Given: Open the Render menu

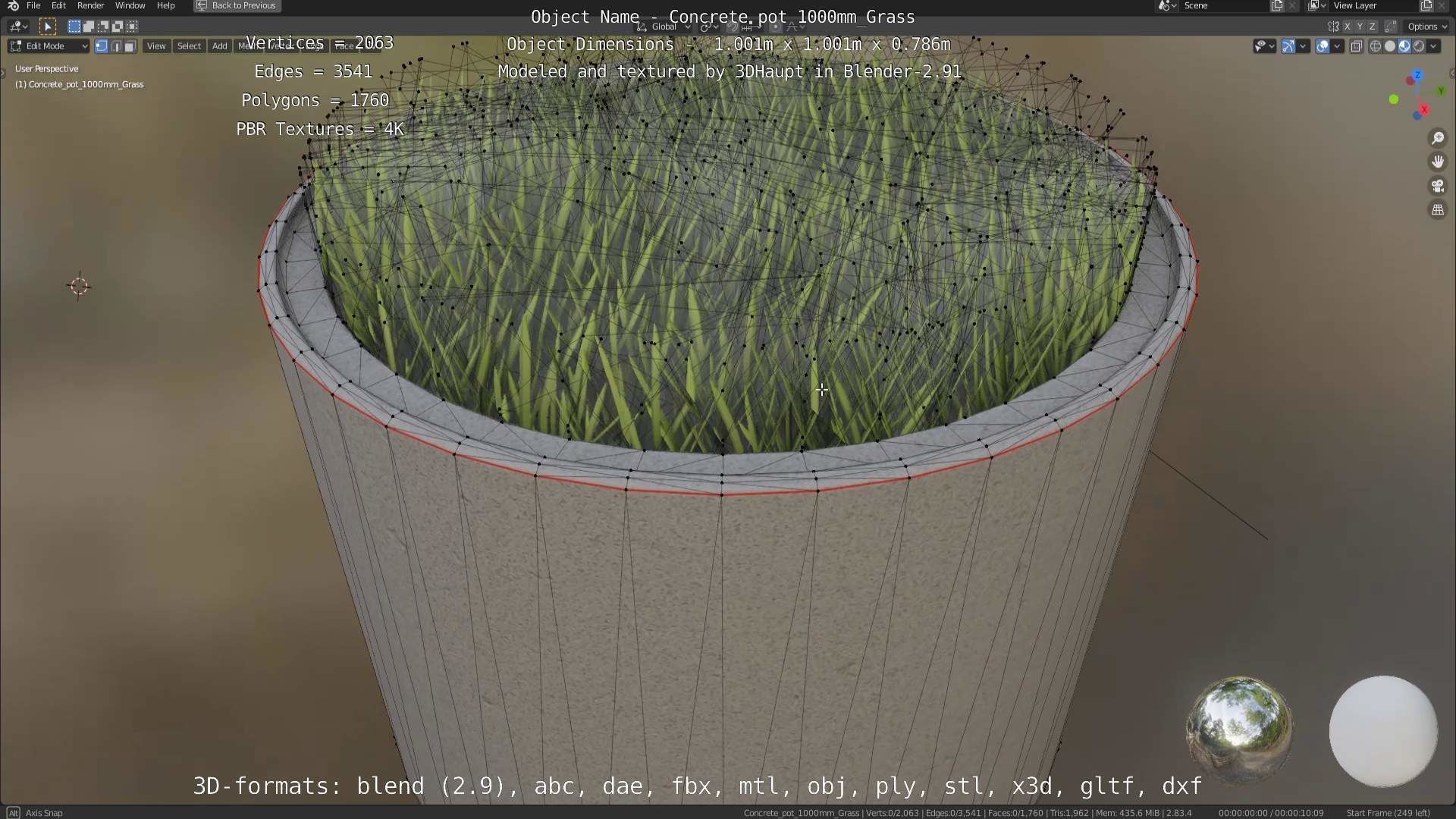Looking at the screenshot, I should 90,5.
